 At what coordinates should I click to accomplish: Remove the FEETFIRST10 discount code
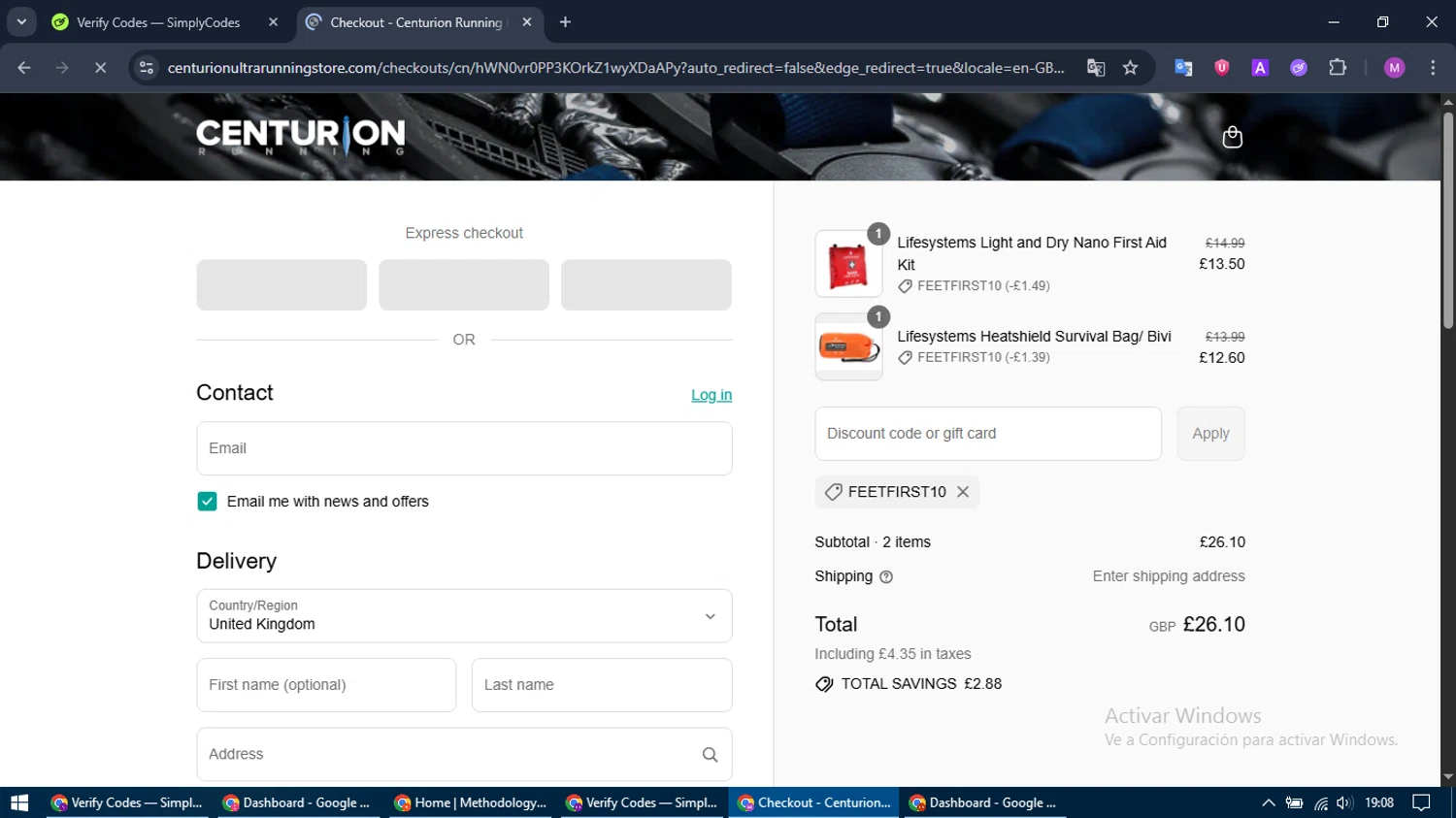point(963,492)
